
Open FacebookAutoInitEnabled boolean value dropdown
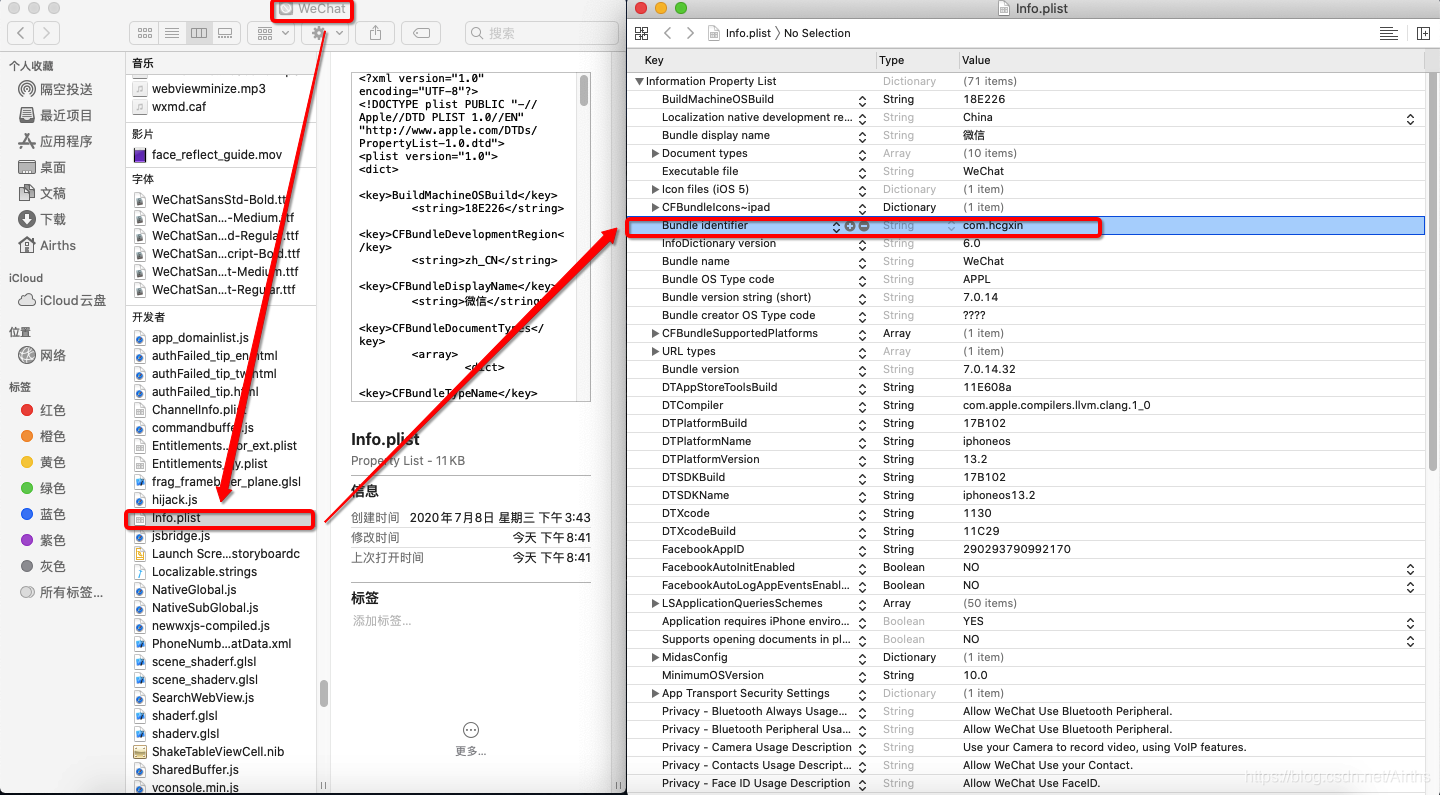[1410, 568]
